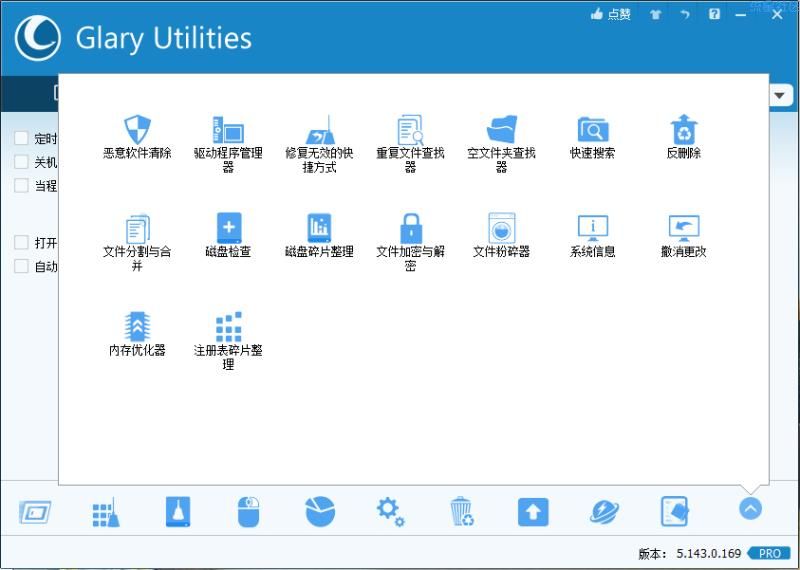
Task: Click the curved arrow icon in title bar
Action: point(685,14)
